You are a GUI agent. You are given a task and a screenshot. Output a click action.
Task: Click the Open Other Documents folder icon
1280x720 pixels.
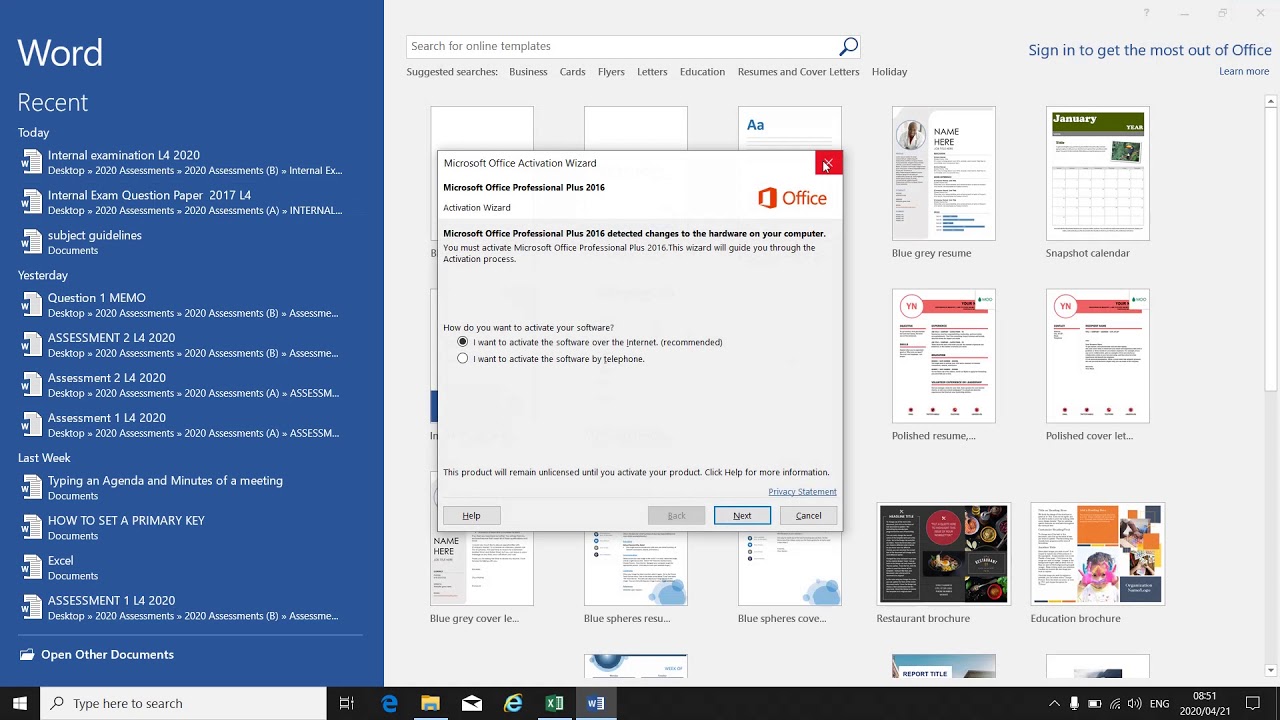(x=26, y=655)
